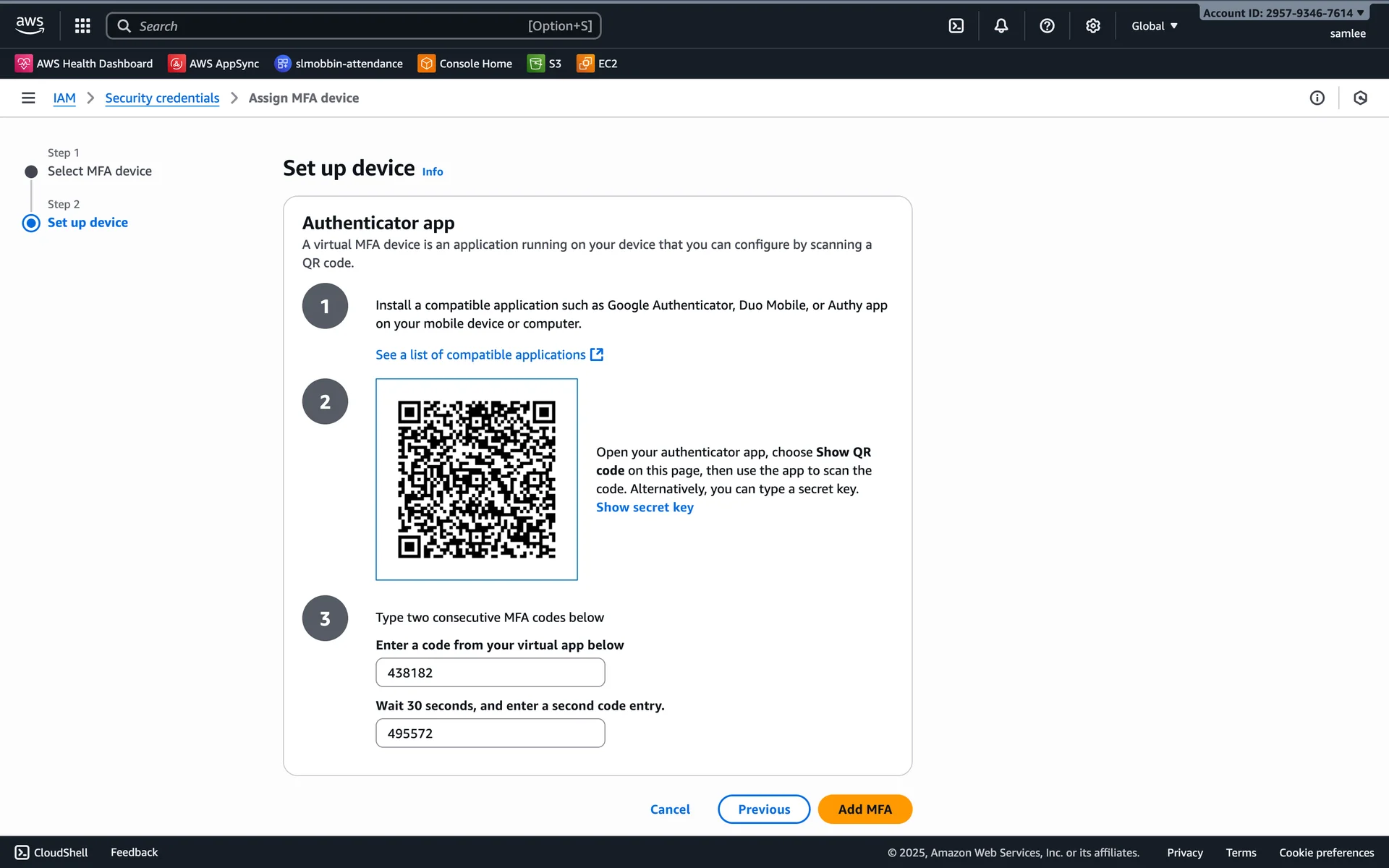Screen dimensions: 1389x868
Task: Open the help question mark icon
Action: [x=1046, y=26]
